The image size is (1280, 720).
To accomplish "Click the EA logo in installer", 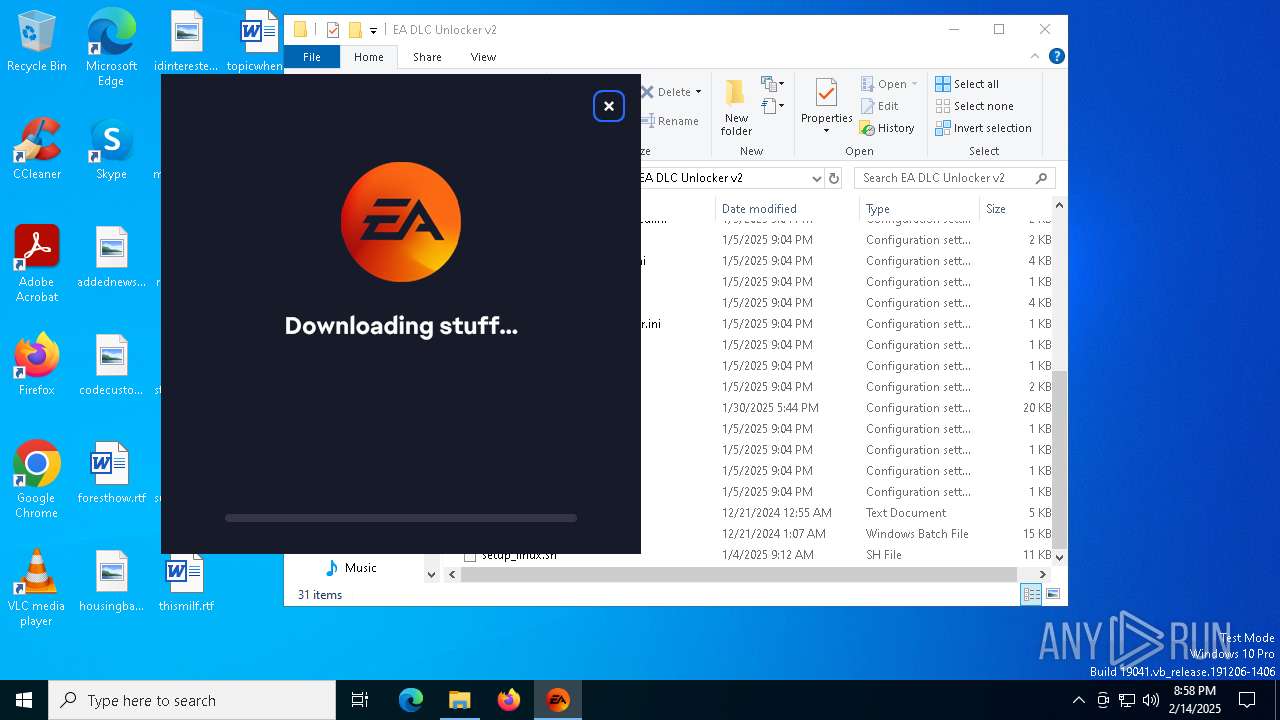I will point(401,222).
